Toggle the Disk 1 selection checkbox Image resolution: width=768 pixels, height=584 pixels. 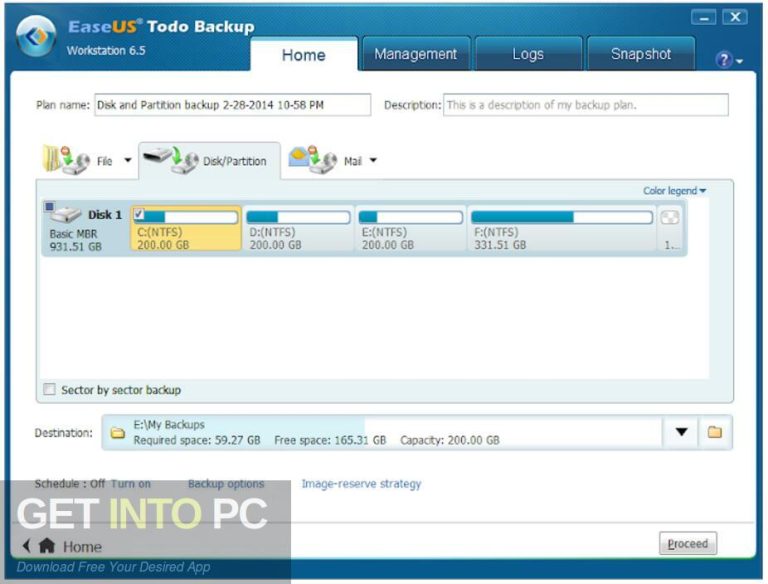[49, 206]
